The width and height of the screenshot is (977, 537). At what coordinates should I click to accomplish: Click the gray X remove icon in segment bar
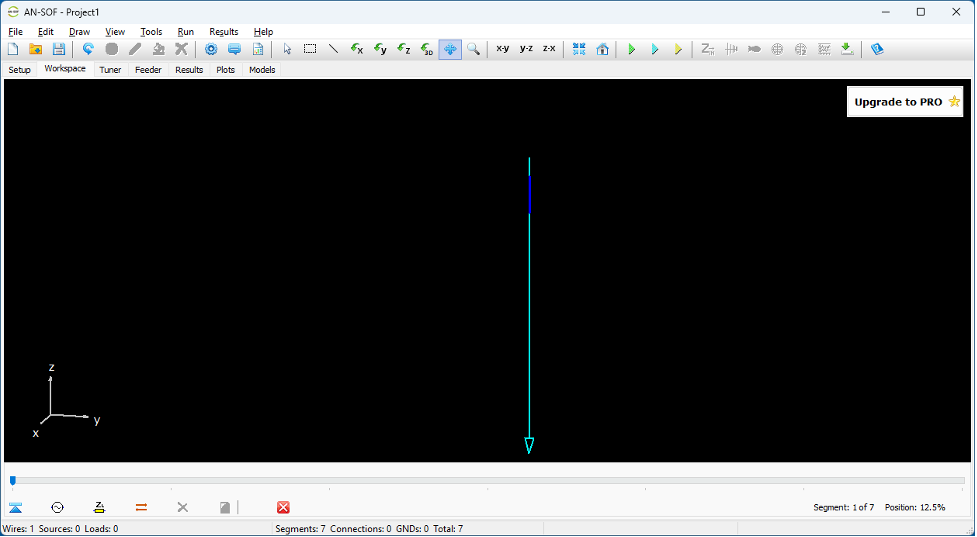[x=183, y=508]
